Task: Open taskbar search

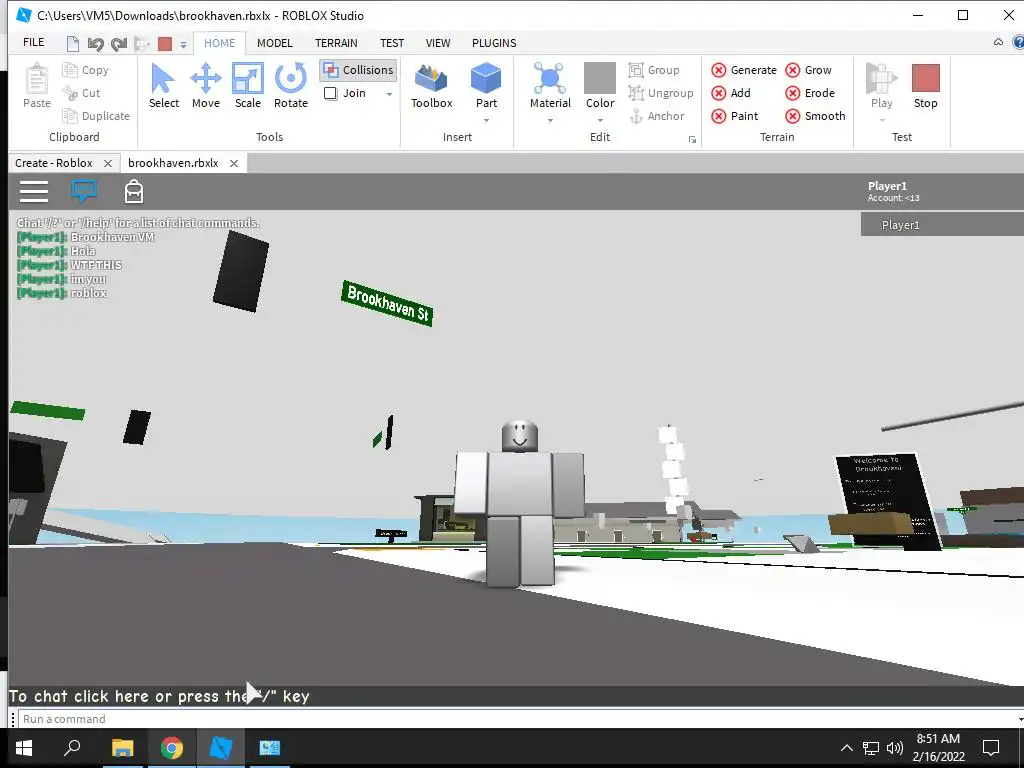Action: (x=72, y=748)
